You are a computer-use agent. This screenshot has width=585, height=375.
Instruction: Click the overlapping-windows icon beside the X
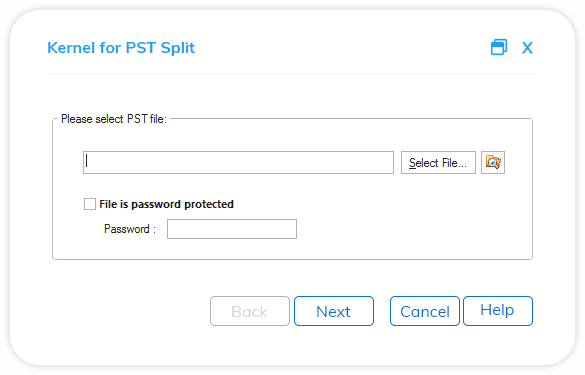pos(499,47)
